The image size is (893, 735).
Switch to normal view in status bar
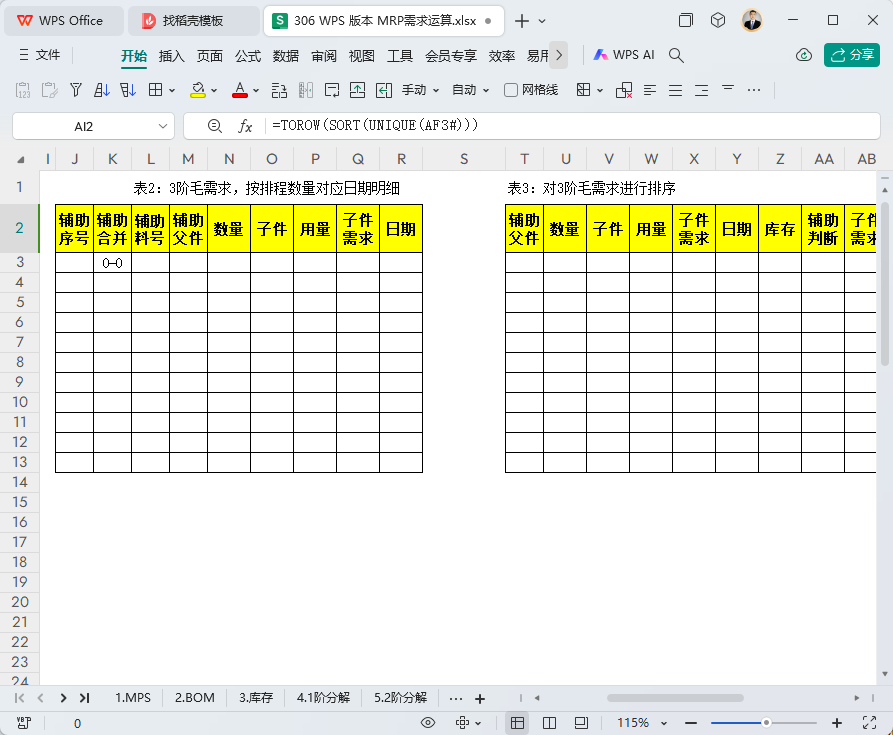pyautogui.click(x=517, y=723)
